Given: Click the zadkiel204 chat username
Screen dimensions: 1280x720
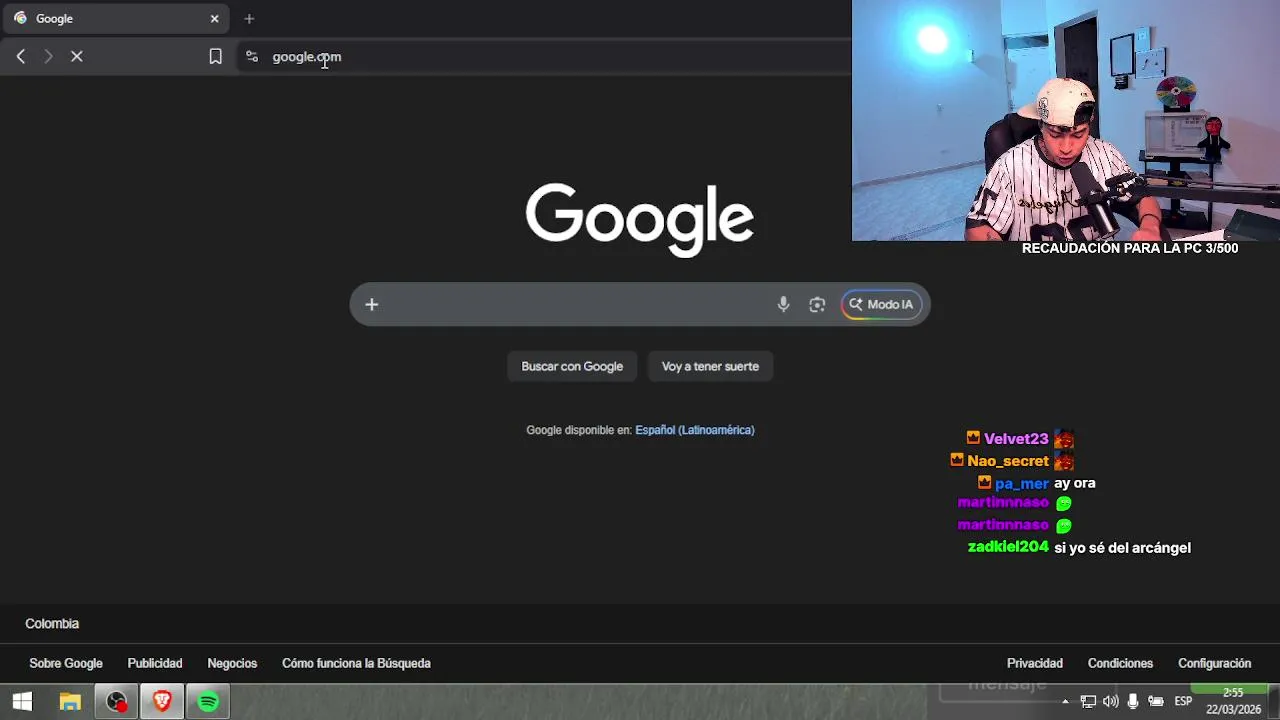Looking at the screenshot, I should (1008, 547).
